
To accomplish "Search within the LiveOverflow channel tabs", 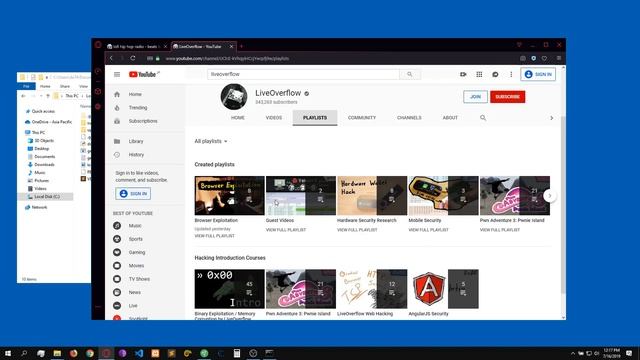I will pyautogui.click(x=483, y=118).
